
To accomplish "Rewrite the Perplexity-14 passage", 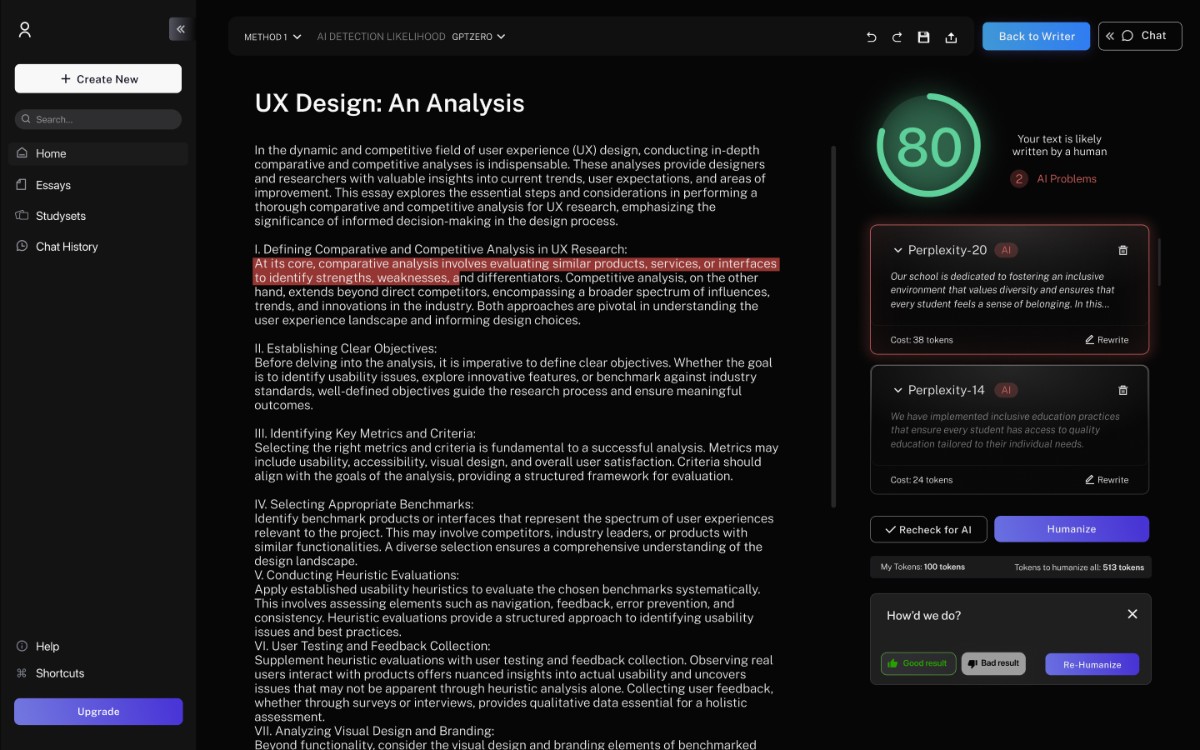I will (x=1106, y=480).
